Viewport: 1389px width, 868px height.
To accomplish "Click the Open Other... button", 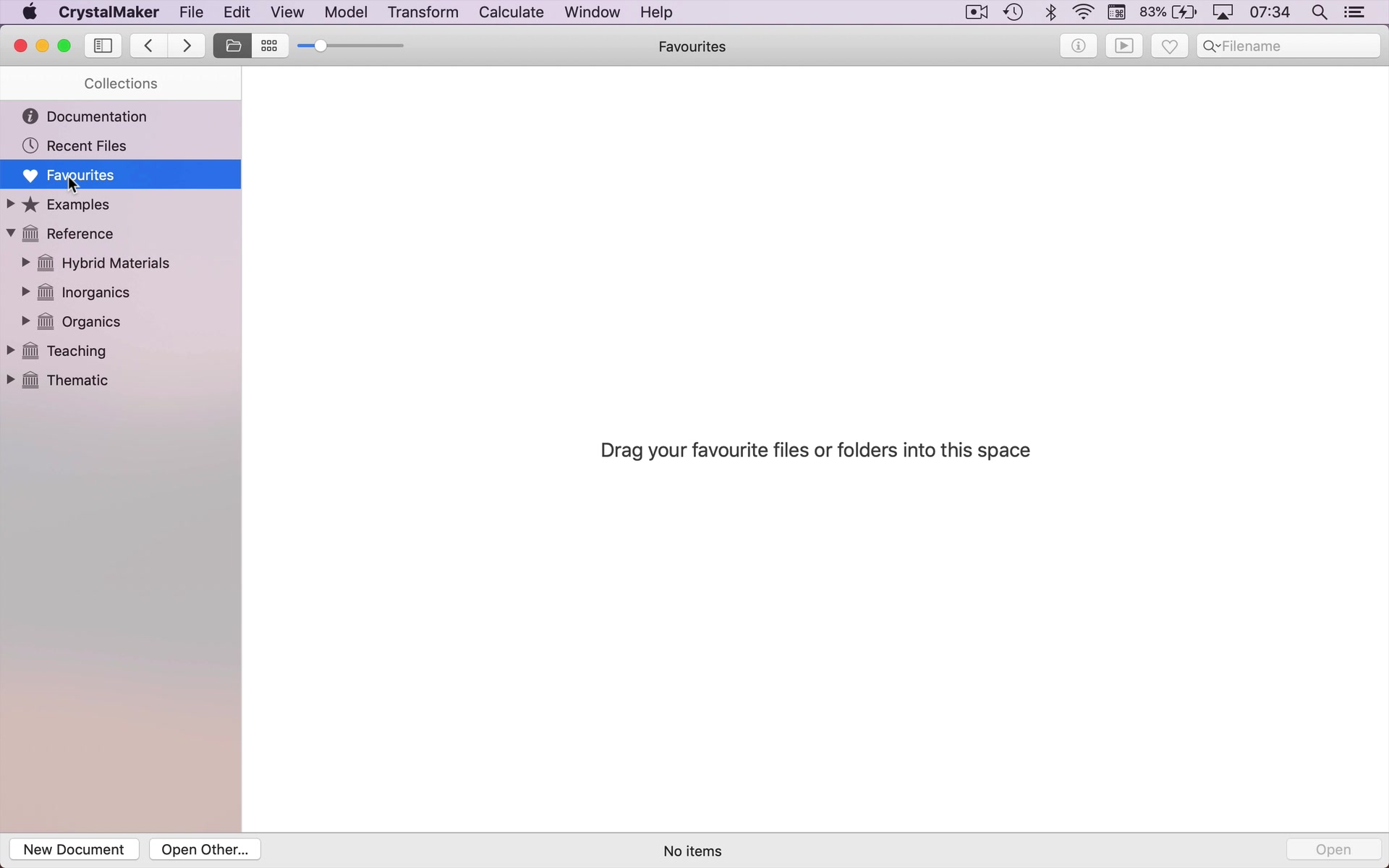I will pos(206,850).
